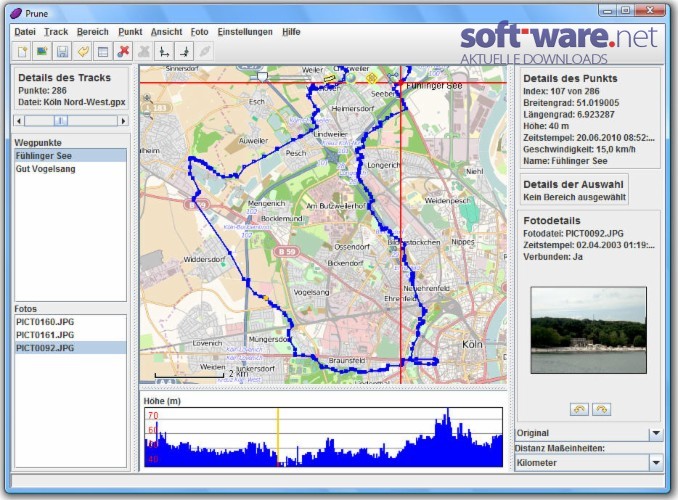Click the Geschwindigkeit: 15,0 km/h text
Image resolution: width=678 pixels, height=500 pixels.
(x=579, y=149)
